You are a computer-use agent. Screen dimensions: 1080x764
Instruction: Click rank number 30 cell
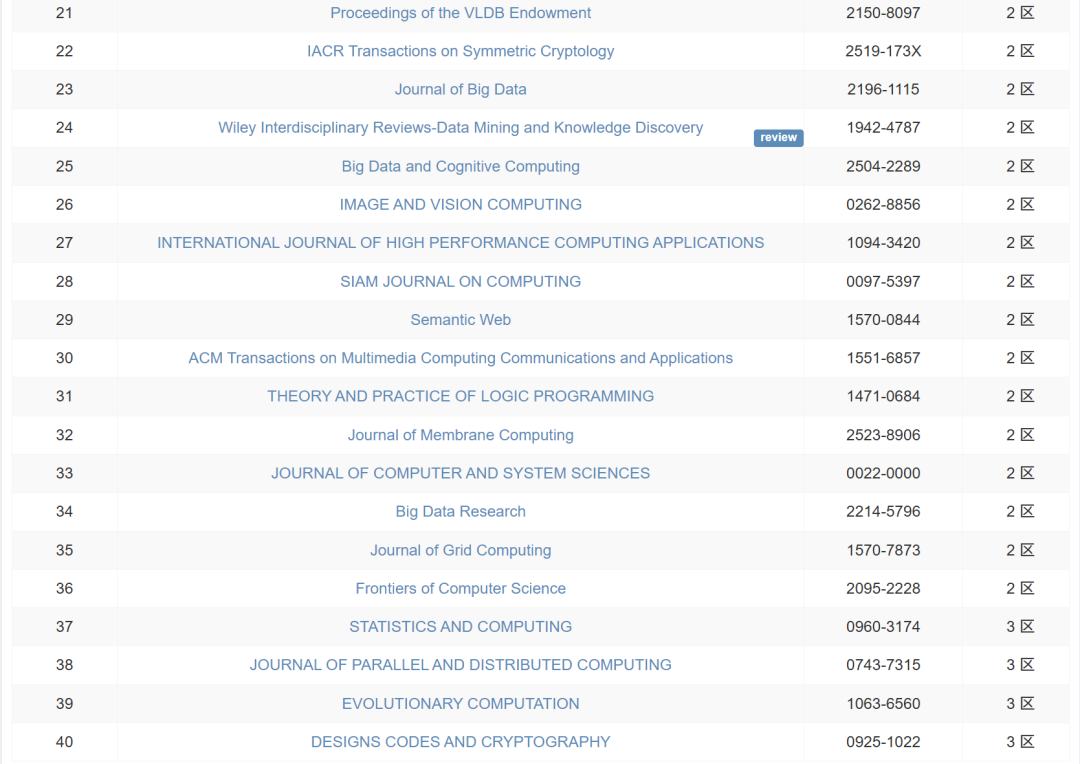[64, 358]
